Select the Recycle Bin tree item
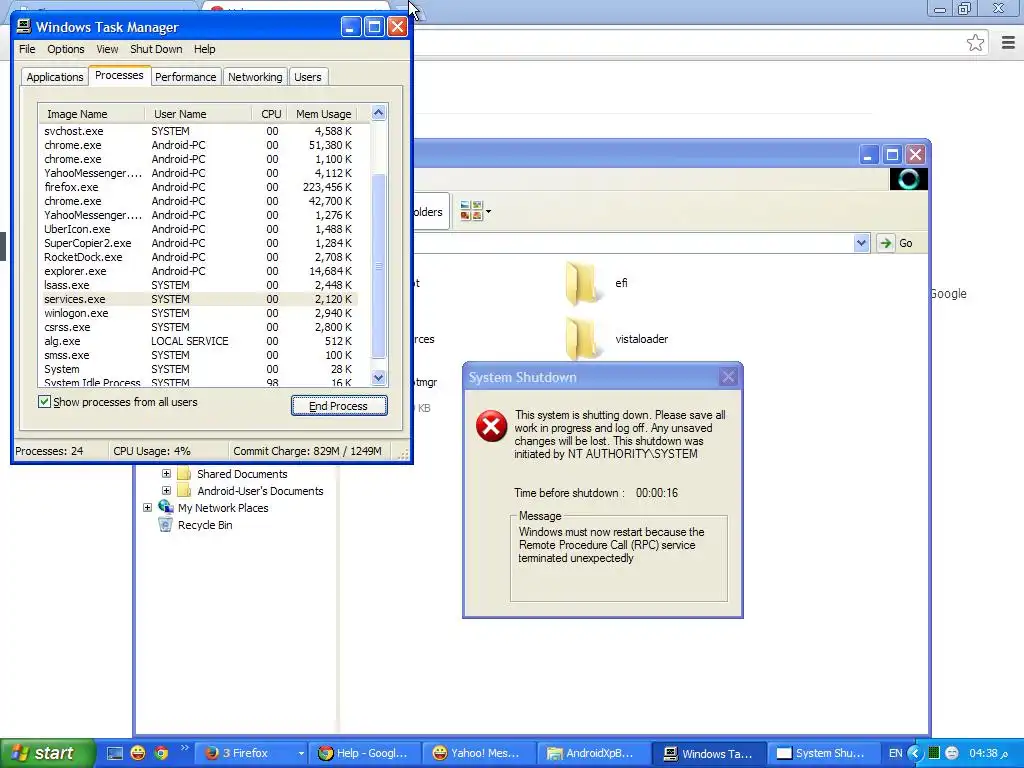 tap(204, 525)
